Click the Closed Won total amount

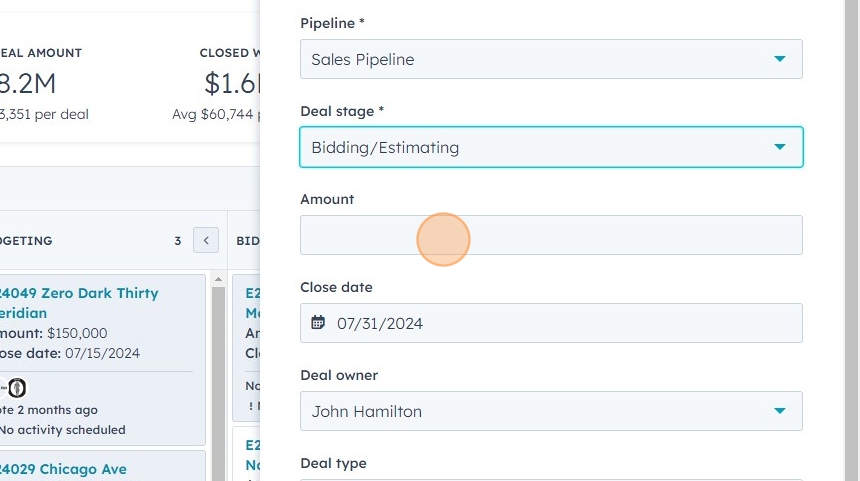point(232,83)
